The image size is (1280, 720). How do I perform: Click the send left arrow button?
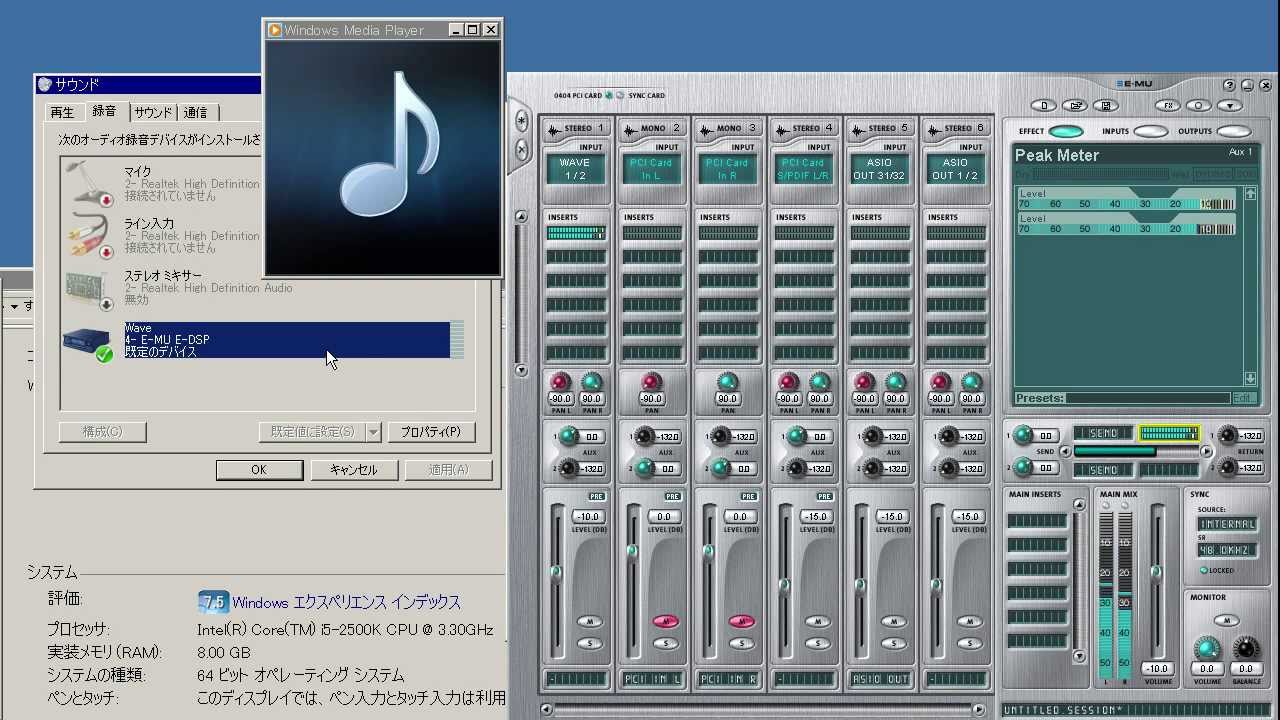[1066, 451]
